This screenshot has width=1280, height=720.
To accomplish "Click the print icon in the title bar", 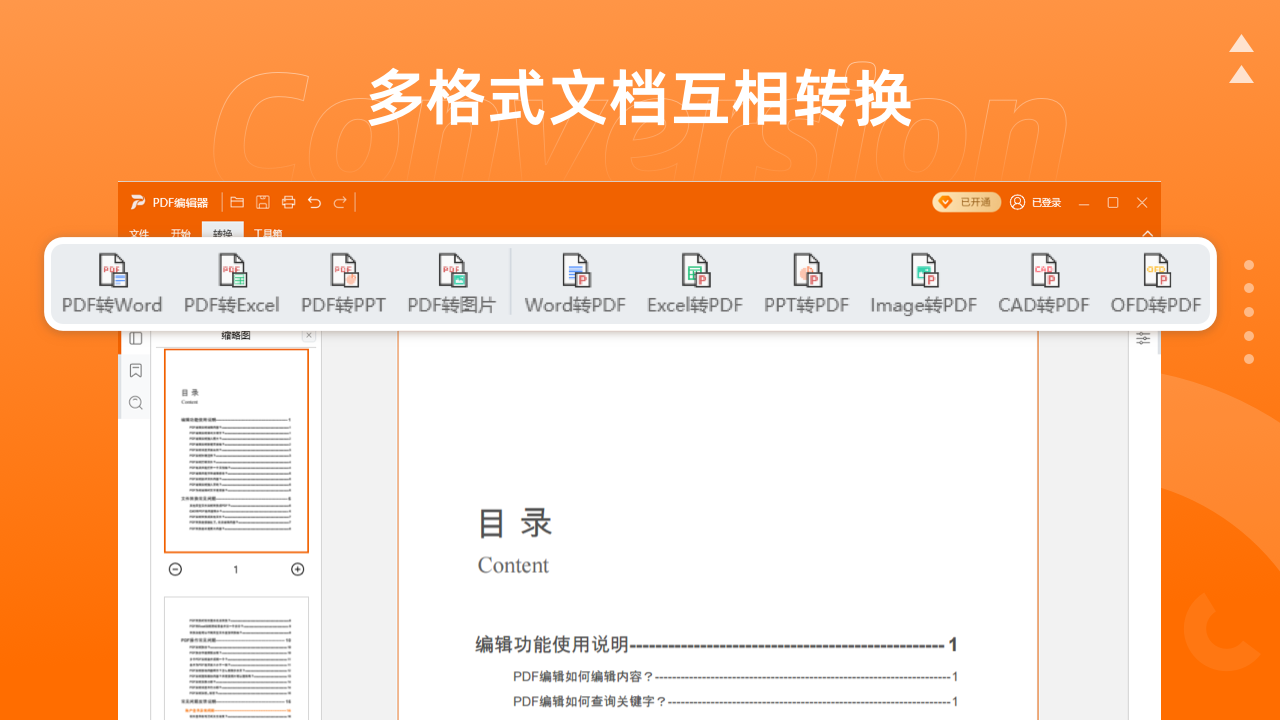I will tap(288, 202).
